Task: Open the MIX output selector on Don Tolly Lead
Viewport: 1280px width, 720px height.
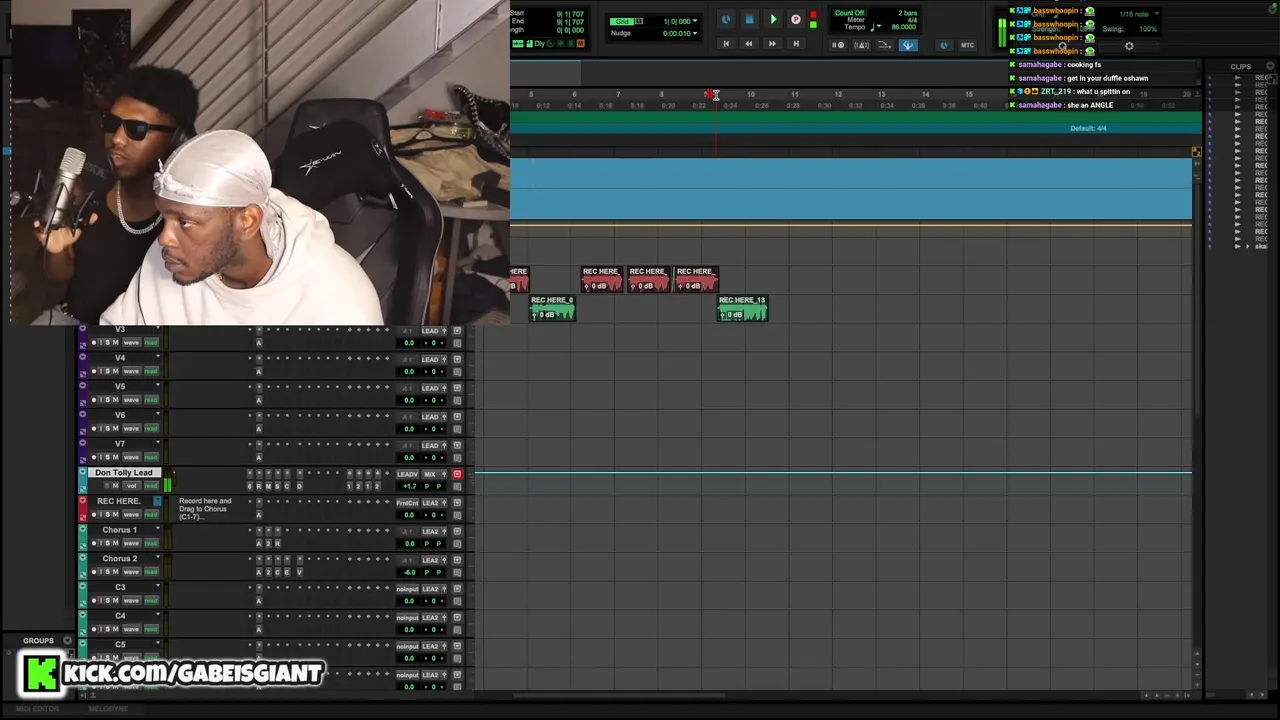Action: coord(432,474)
